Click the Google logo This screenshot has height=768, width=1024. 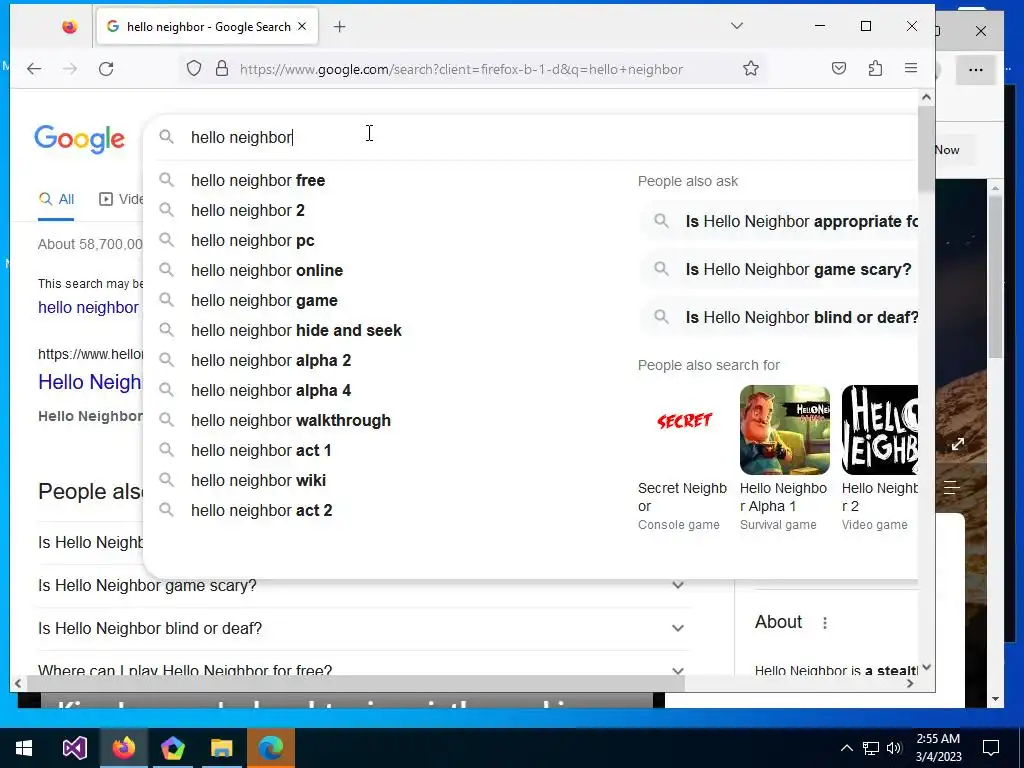coord(80,138)
